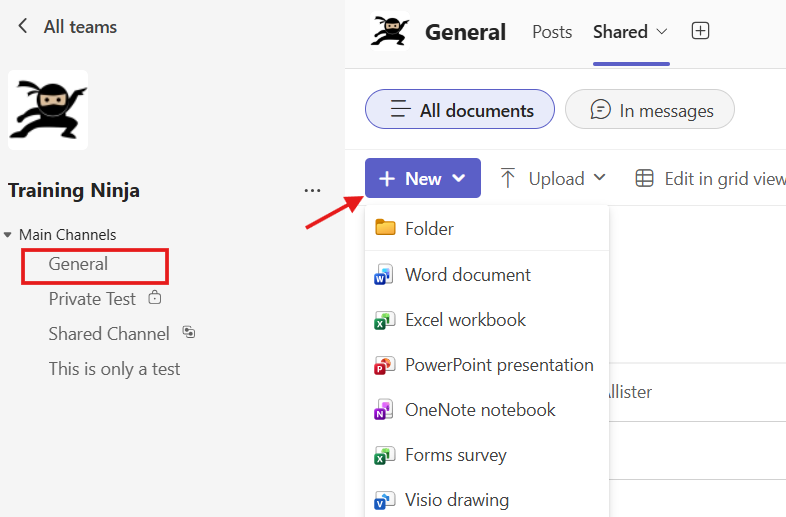Open the New dropdown button

pyautogui.click(x=422, y=178)
